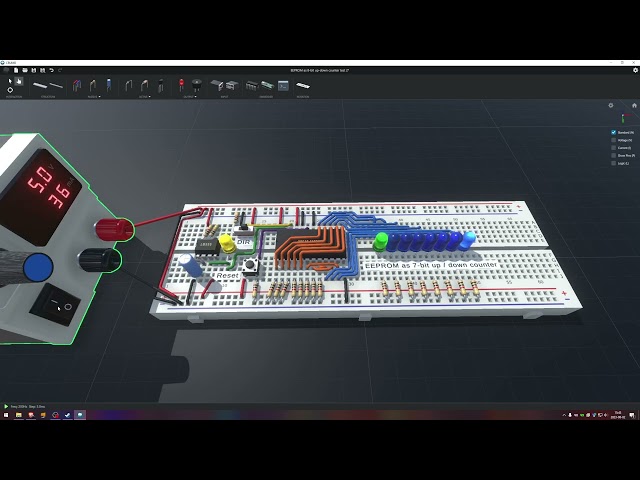
Task: Reset camera with the home icon
Action: pos(634,105)
